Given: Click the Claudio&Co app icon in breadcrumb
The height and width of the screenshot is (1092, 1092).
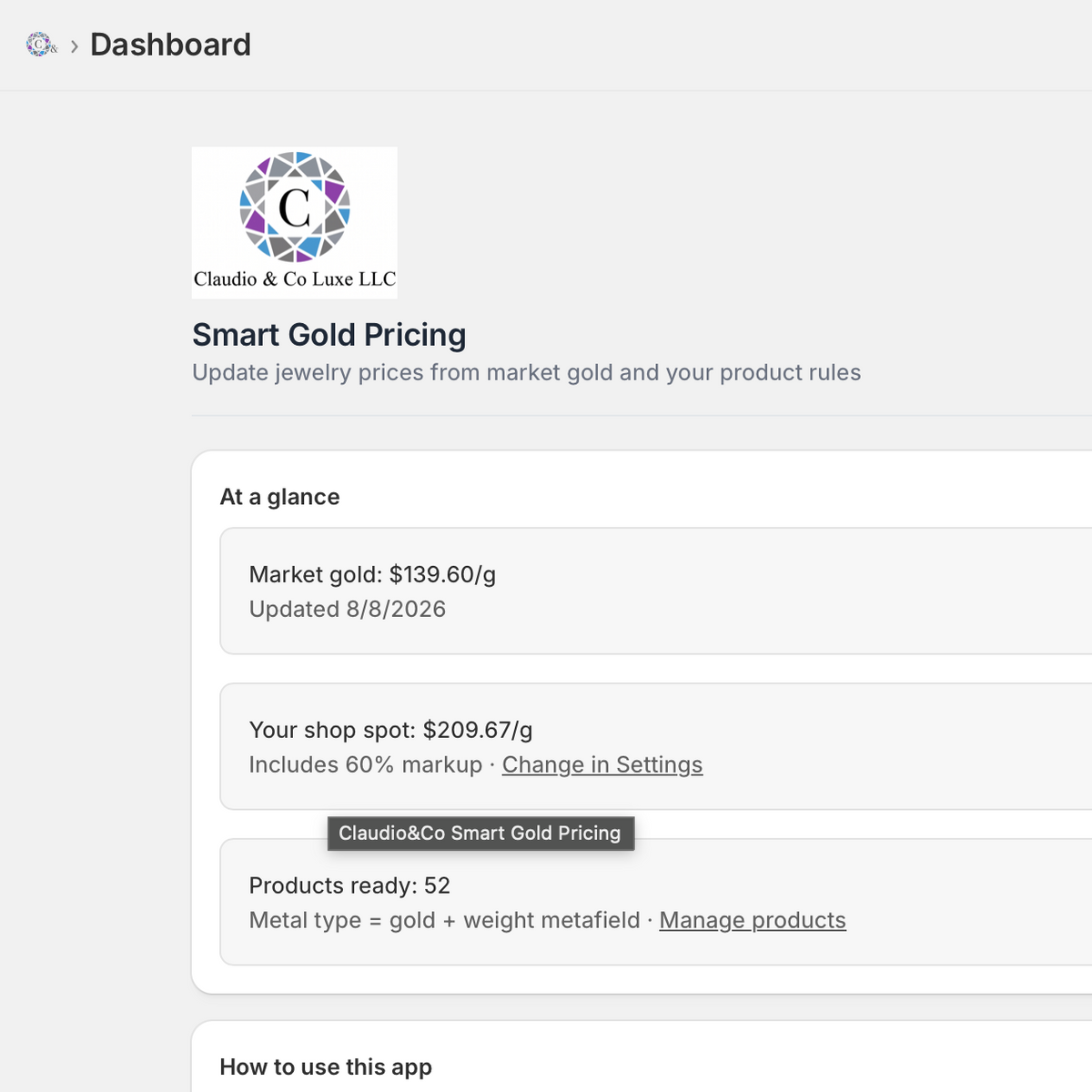Looking at the screenshot, I should click(x=41, y=44).
